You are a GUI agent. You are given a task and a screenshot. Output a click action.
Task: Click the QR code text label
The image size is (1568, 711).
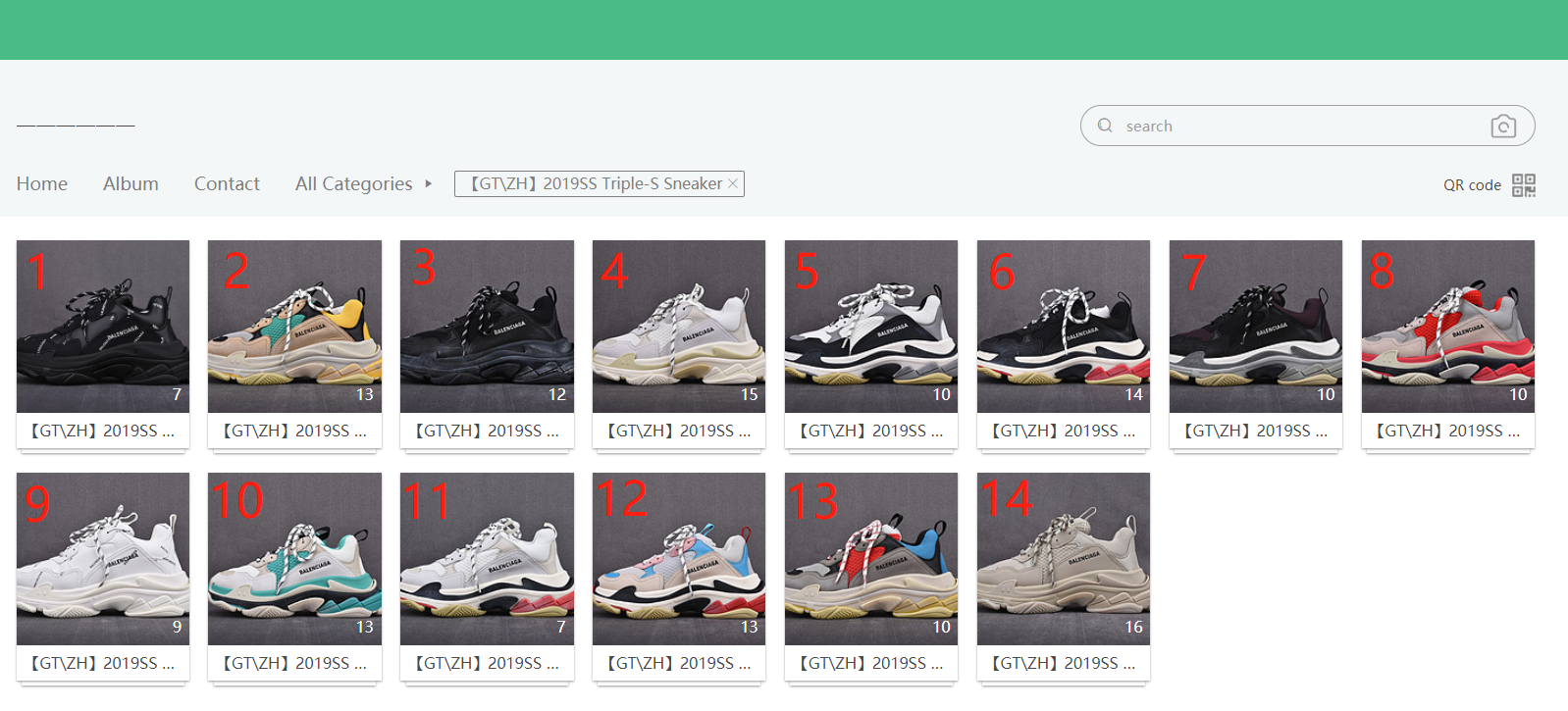point(1472,184)
